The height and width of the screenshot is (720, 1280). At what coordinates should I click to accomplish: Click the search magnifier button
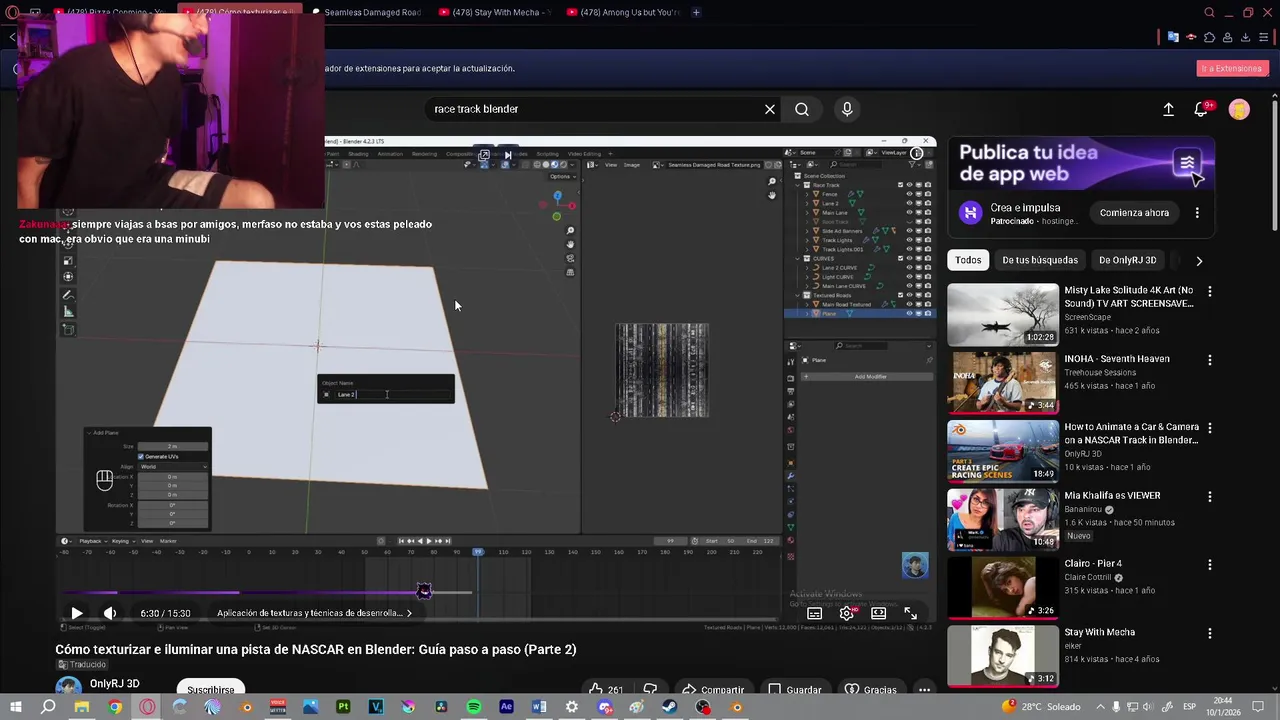(802, 109)
